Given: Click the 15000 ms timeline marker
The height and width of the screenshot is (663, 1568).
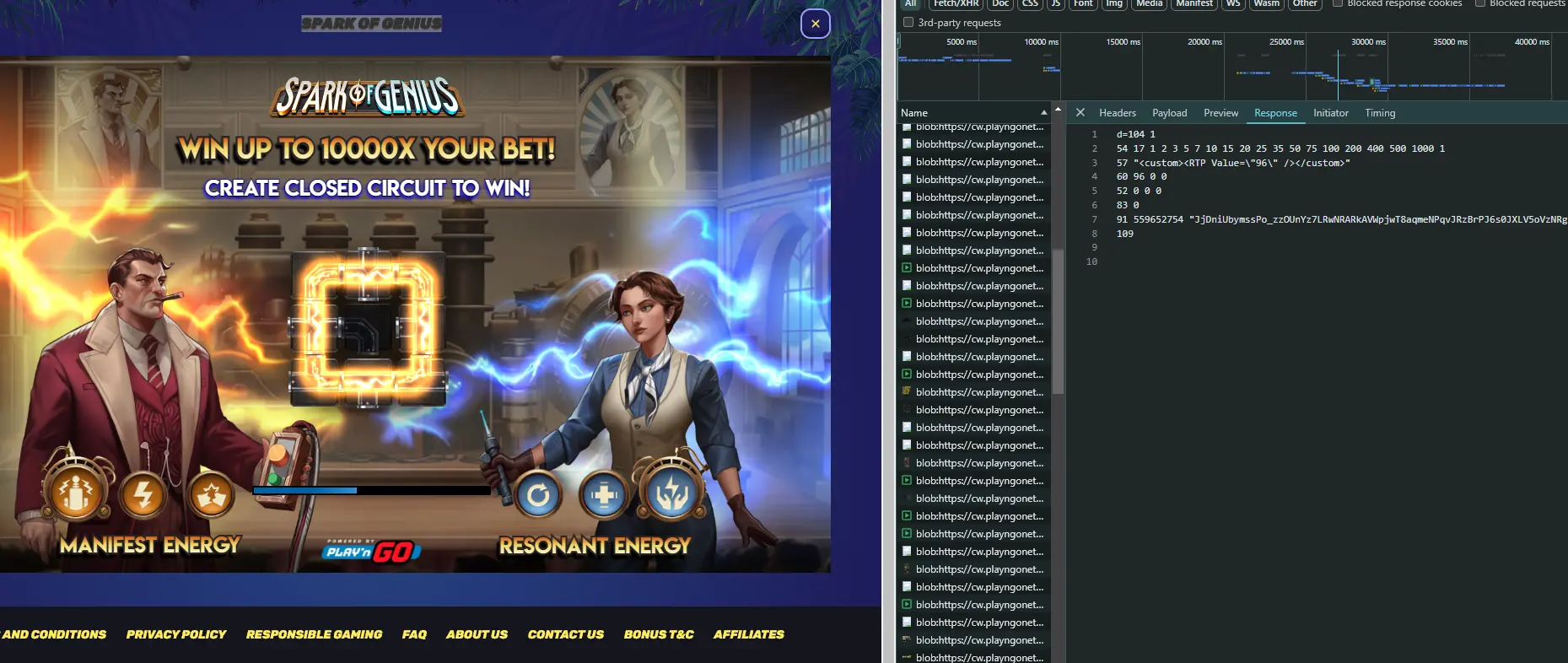Looking at the screenshot, I should pyautogui.click(x=1123, y=42).
